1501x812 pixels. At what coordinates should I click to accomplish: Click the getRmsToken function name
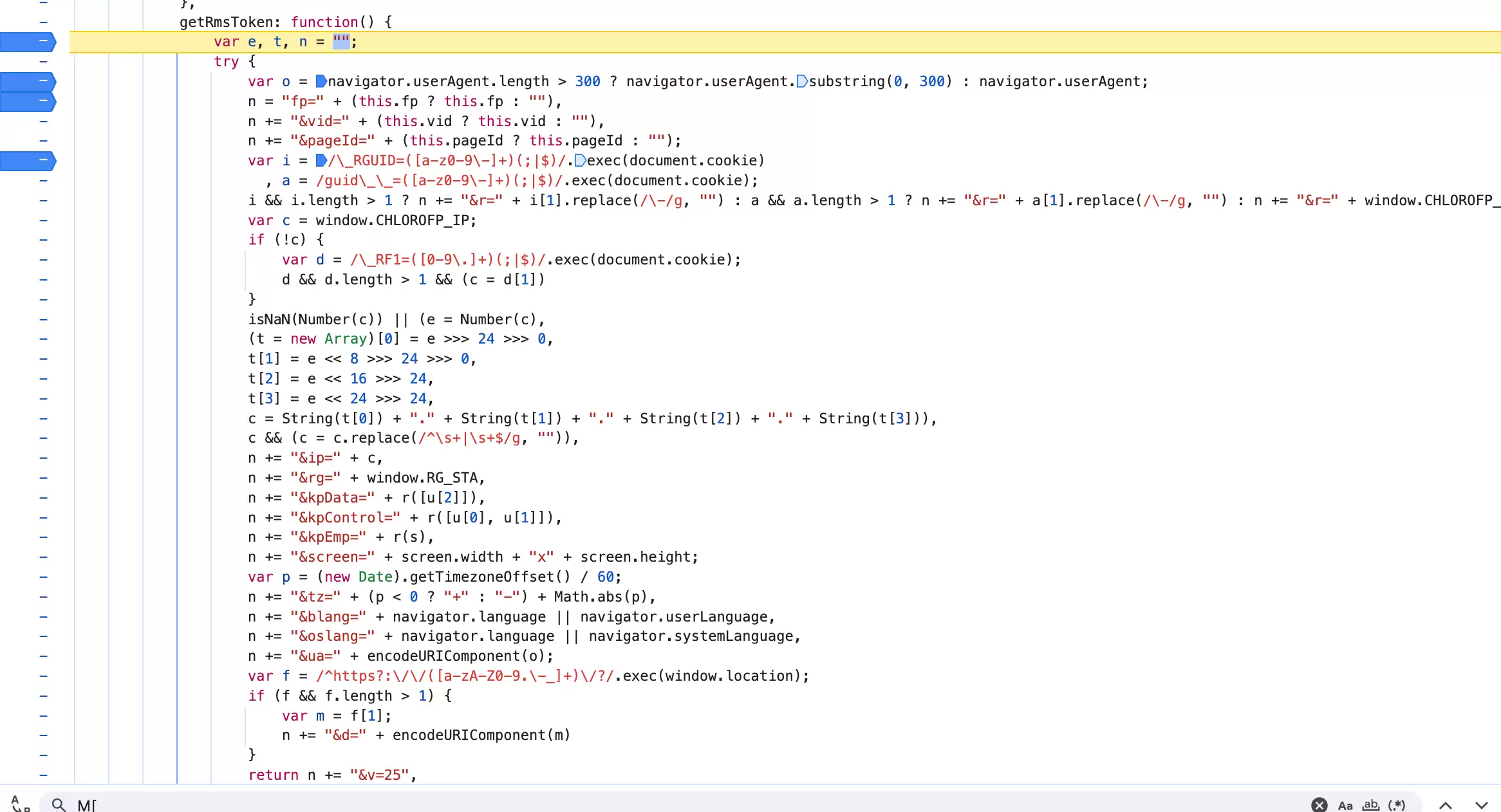pos(226,22)
